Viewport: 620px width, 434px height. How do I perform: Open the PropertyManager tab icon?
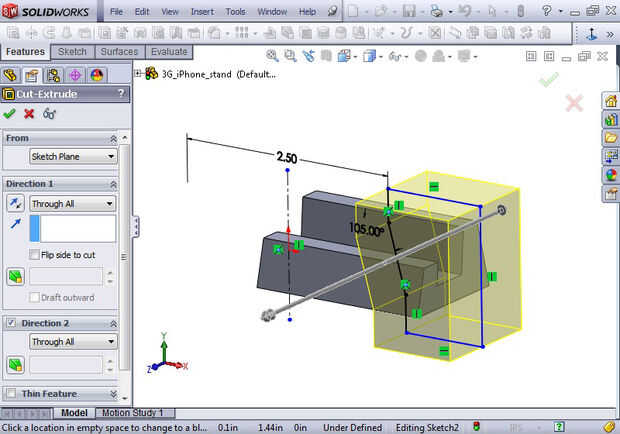(32, 75)
